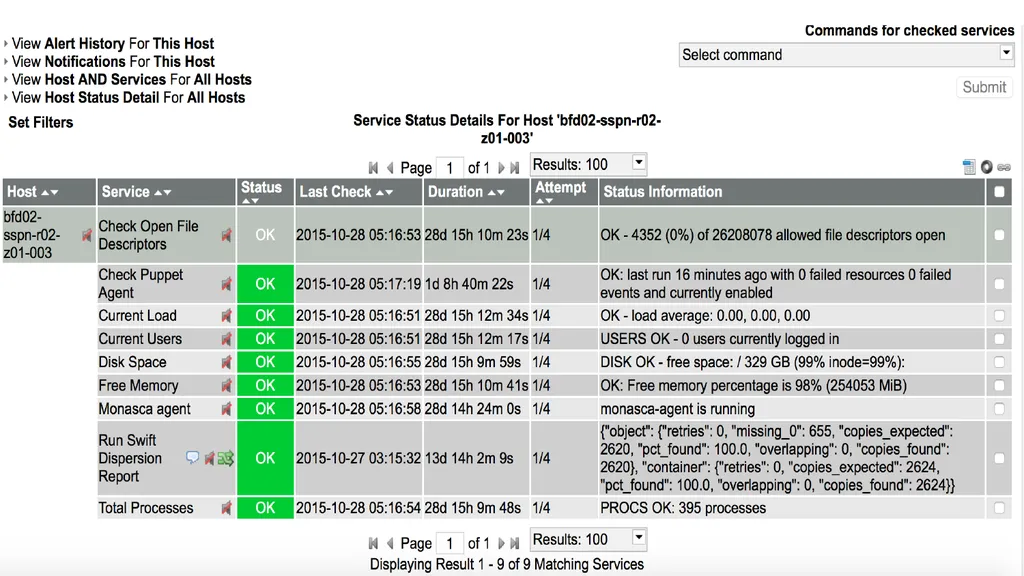This screenshot has width=1024, height=576.
Task: Click the chain link icon above the table
Action: 1004,168
